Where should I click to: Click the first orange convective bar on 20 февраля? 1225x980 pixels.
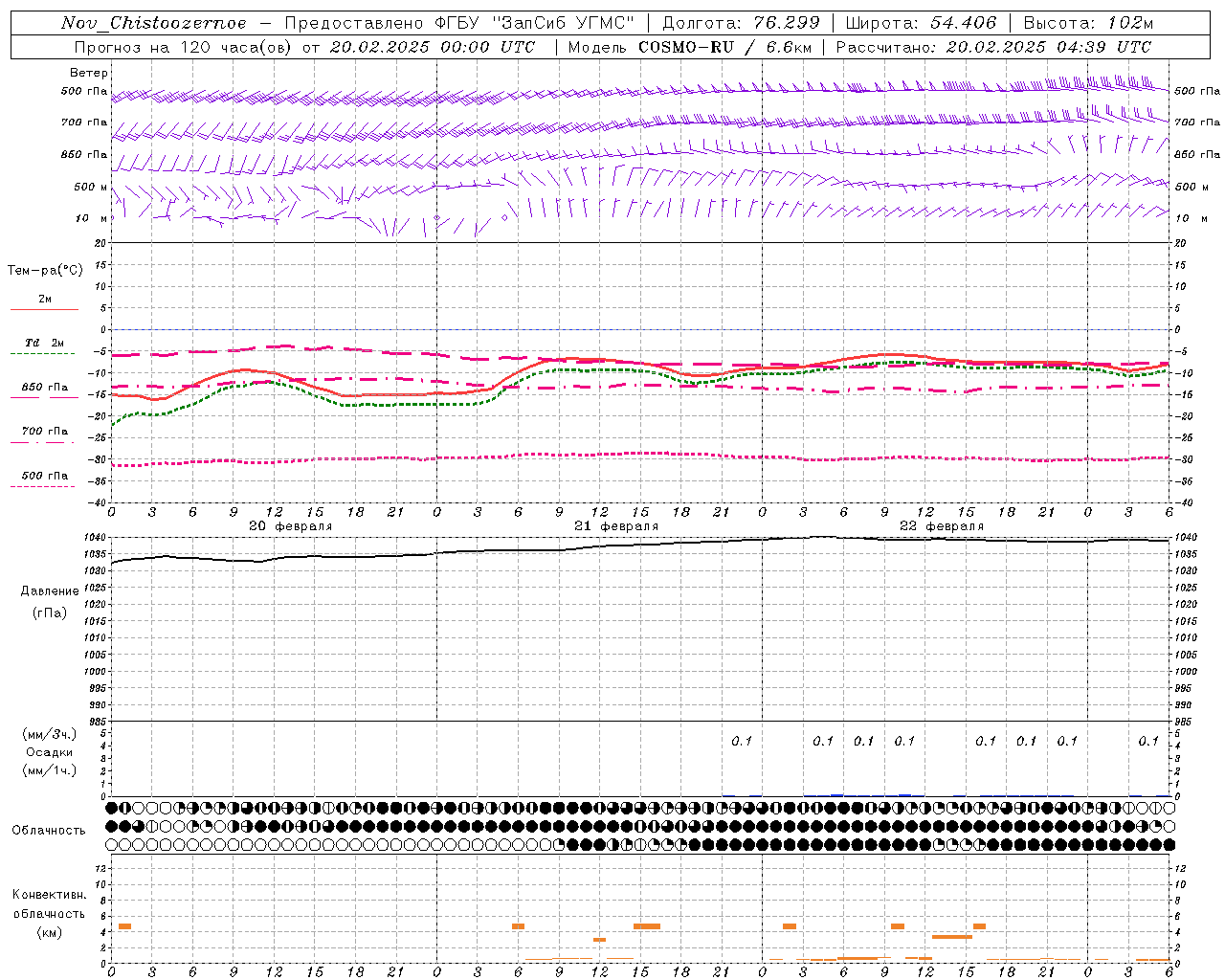pyautogui.click(x=124, y=926)
